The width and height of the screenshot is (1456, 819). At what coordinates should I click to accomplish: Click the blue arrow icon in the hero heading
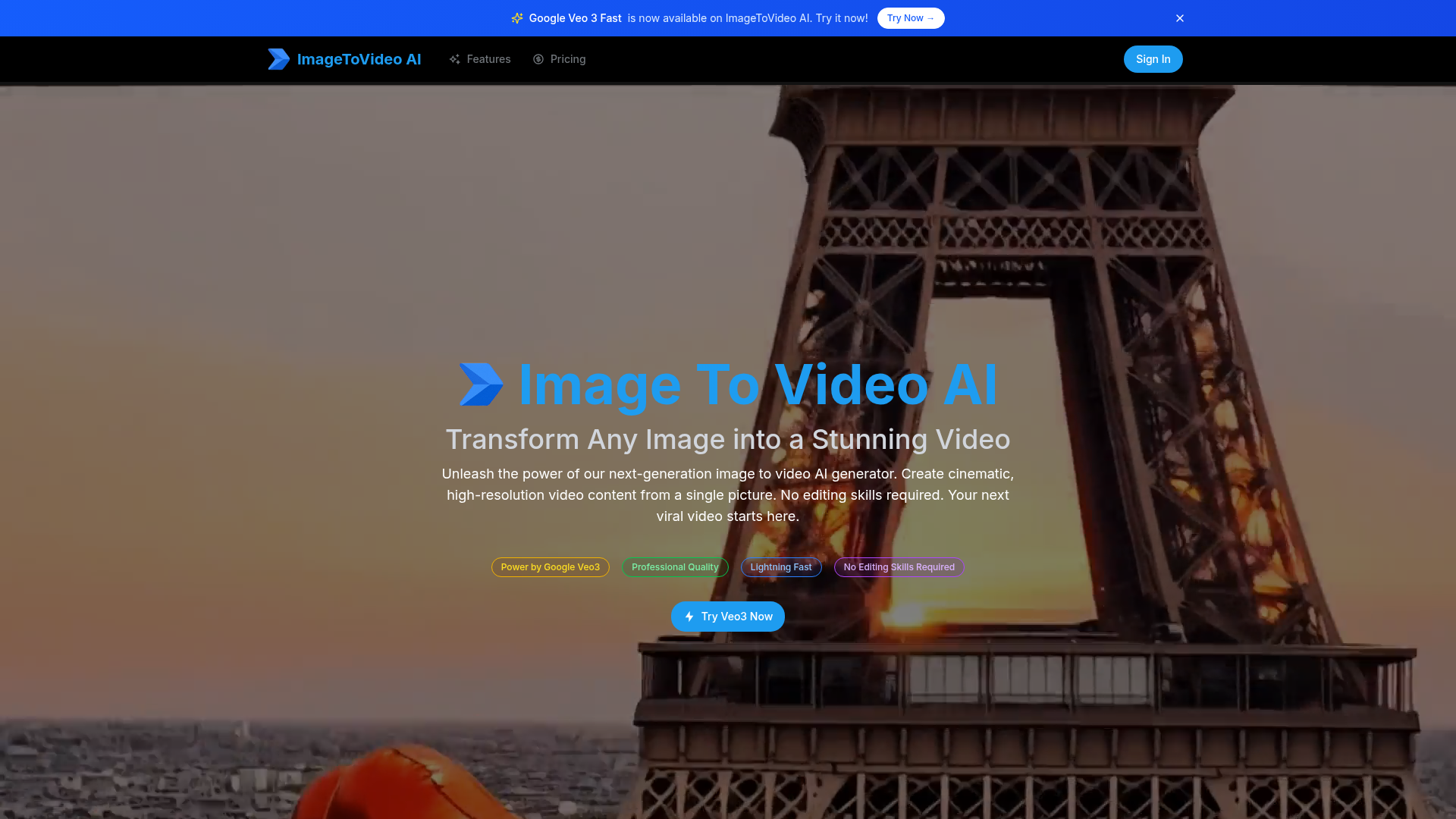coord(483,384)
